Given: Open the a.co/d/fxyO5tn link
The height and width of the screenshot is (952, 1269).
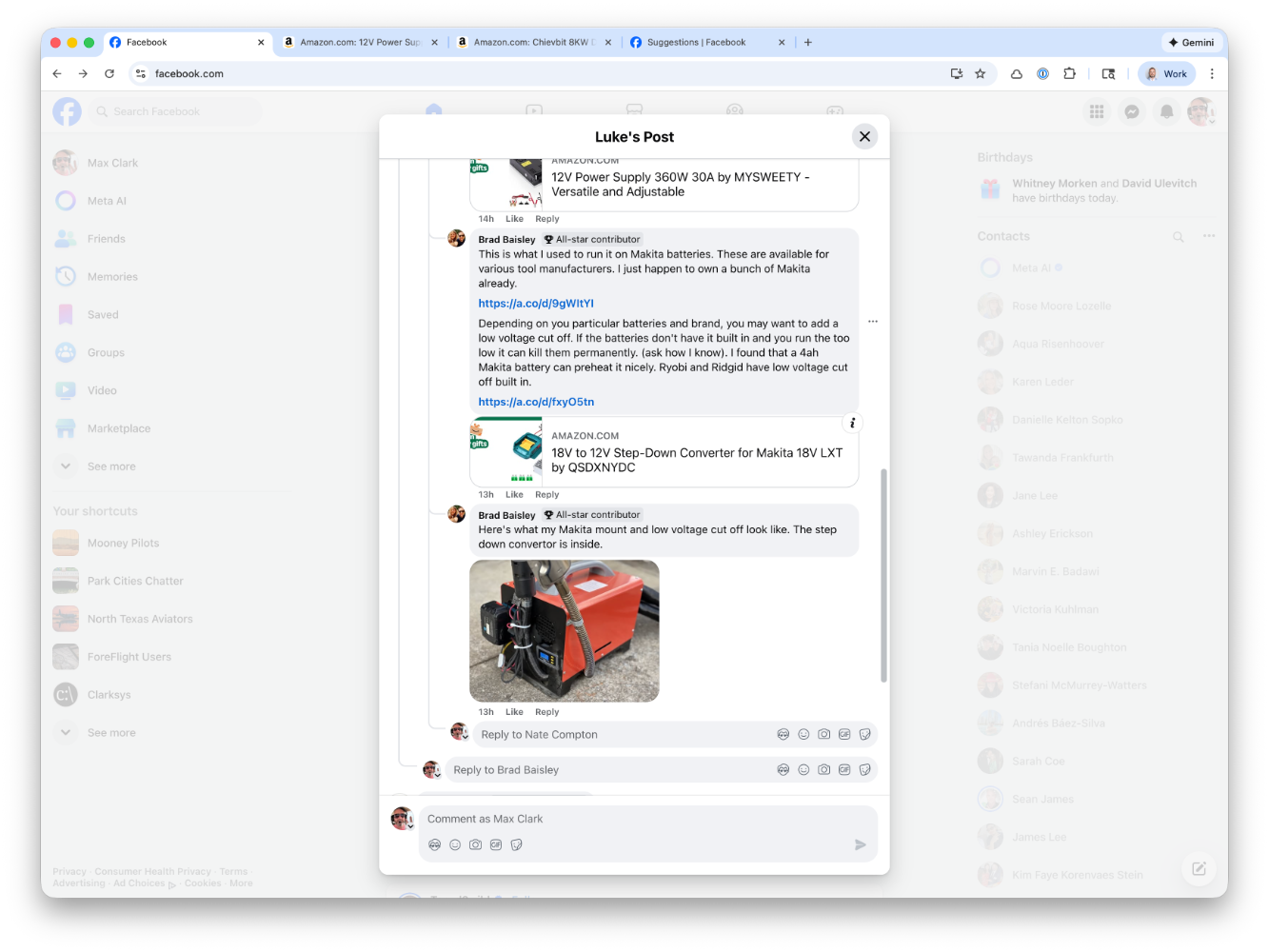Looking at the screenshot, I should point(536,402).
